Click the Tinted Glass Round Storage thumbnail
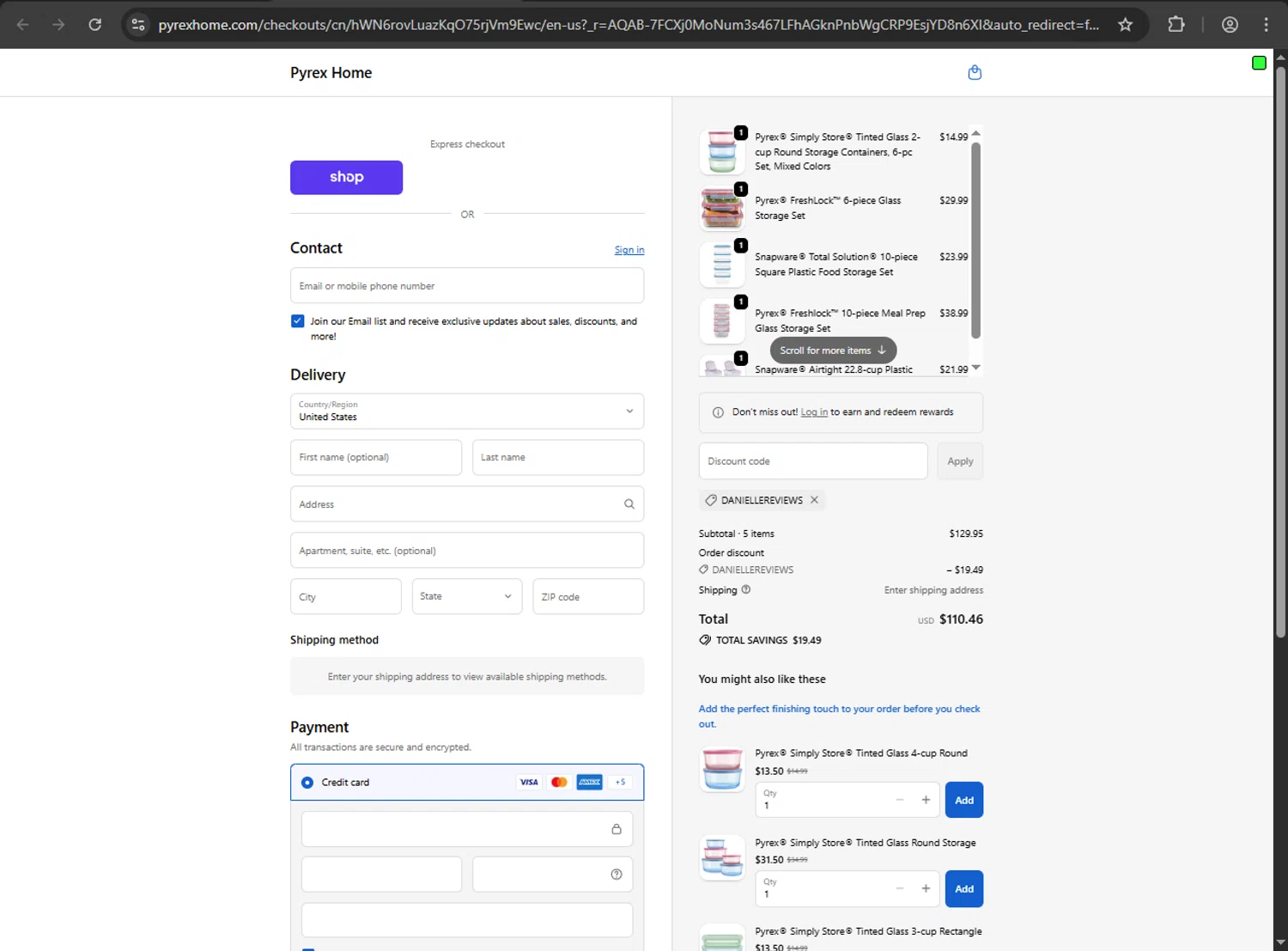The height and width of the screenshot is (951, 1288). click(x=722, y=858)
